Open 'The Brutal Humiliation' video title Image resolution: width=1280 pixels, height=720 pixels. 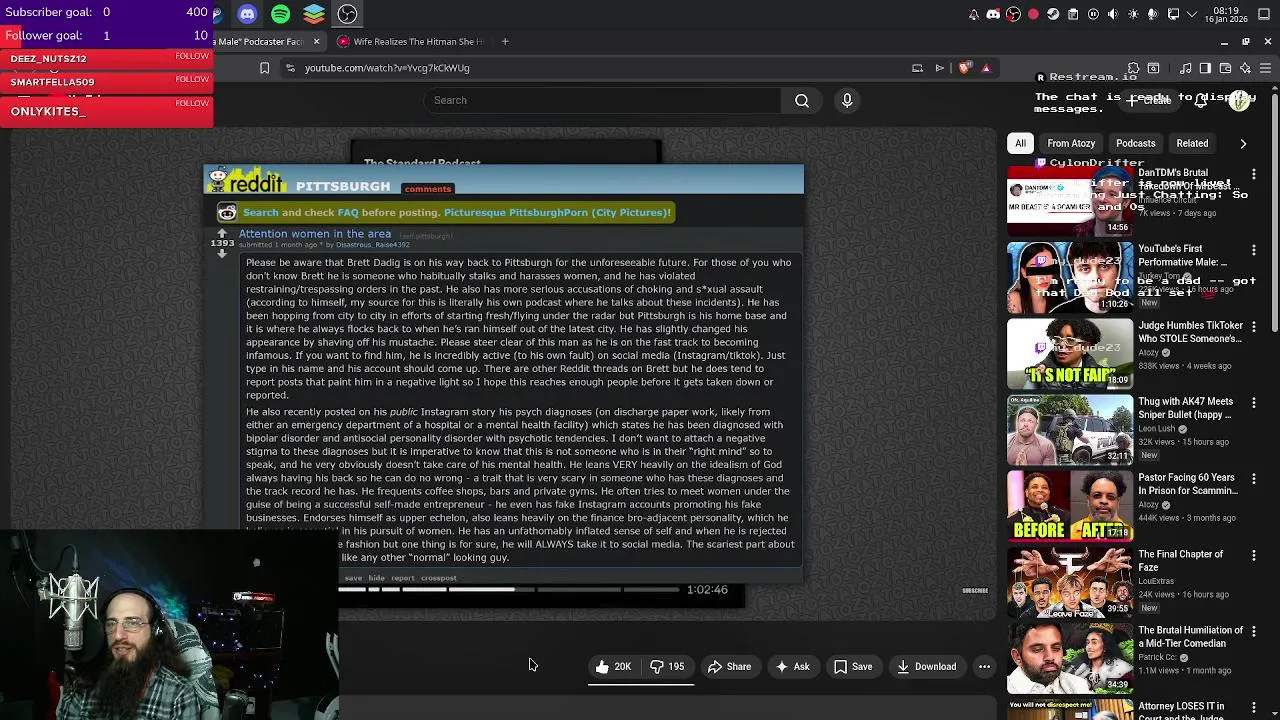(1190, 637)
